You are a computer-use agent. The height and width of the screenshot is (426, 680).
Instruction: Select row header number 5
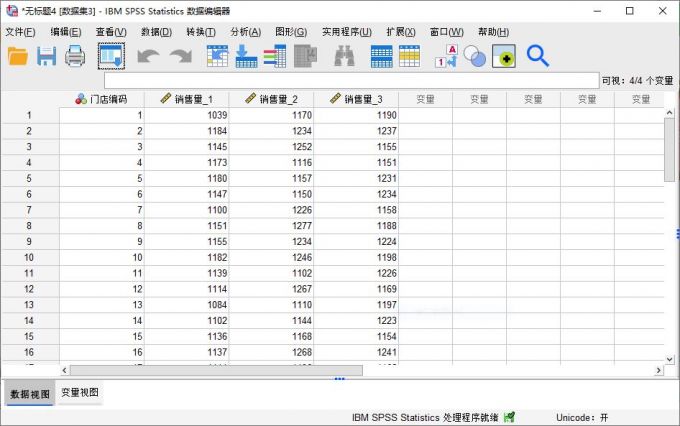29,178
